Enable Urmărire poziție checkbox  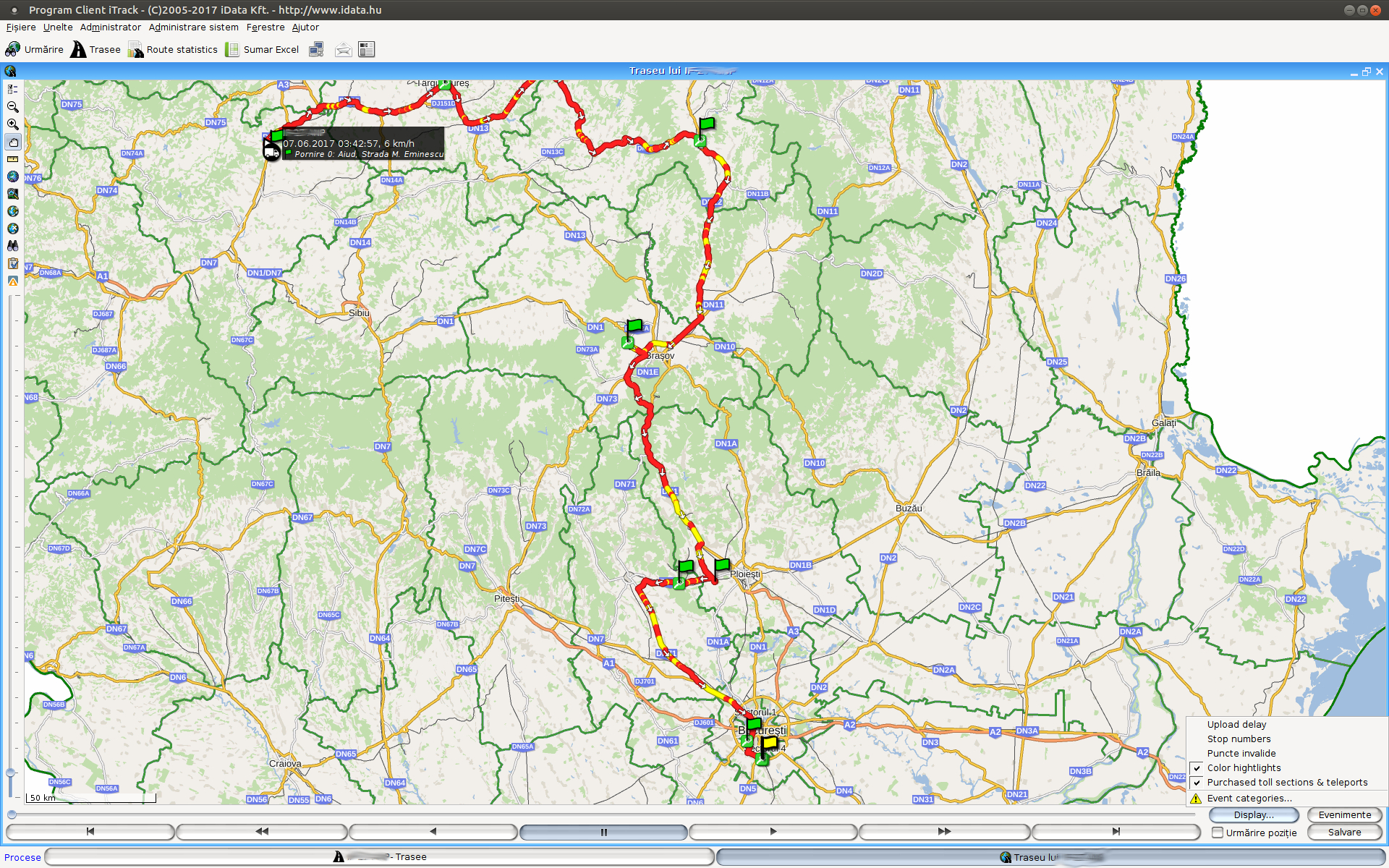click(x=1218, y=833)
